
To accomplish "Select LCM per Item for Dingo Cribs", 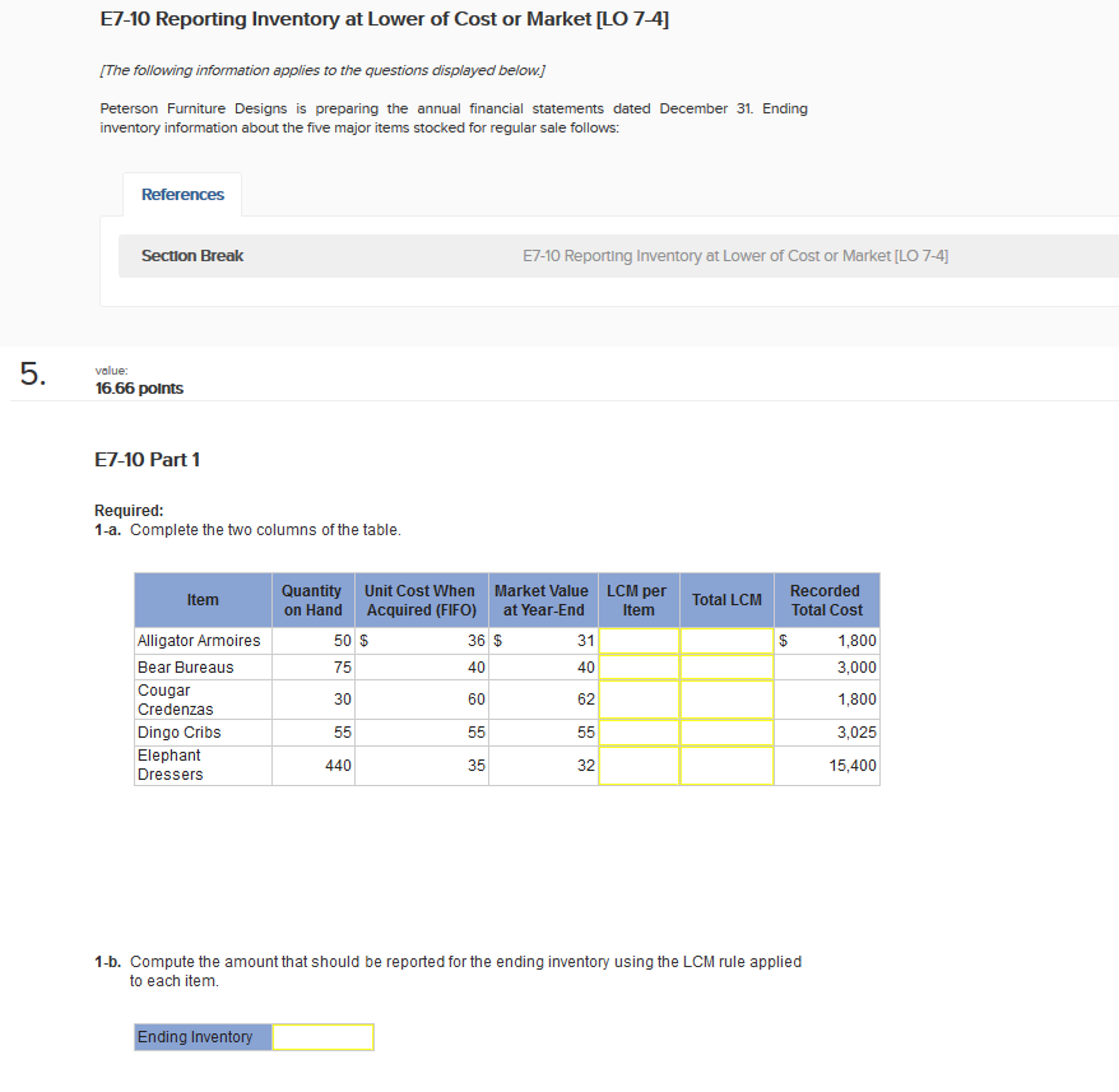I will (x=638, y=732).
